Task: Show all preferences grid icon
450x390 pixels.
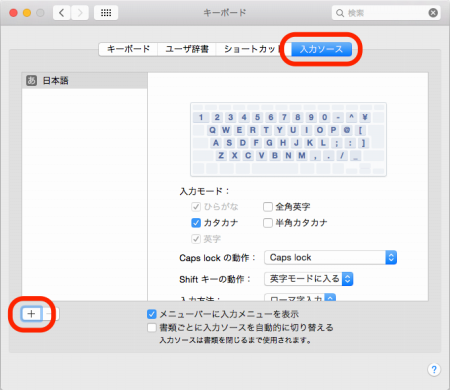Action: click(x=106, y=13)
